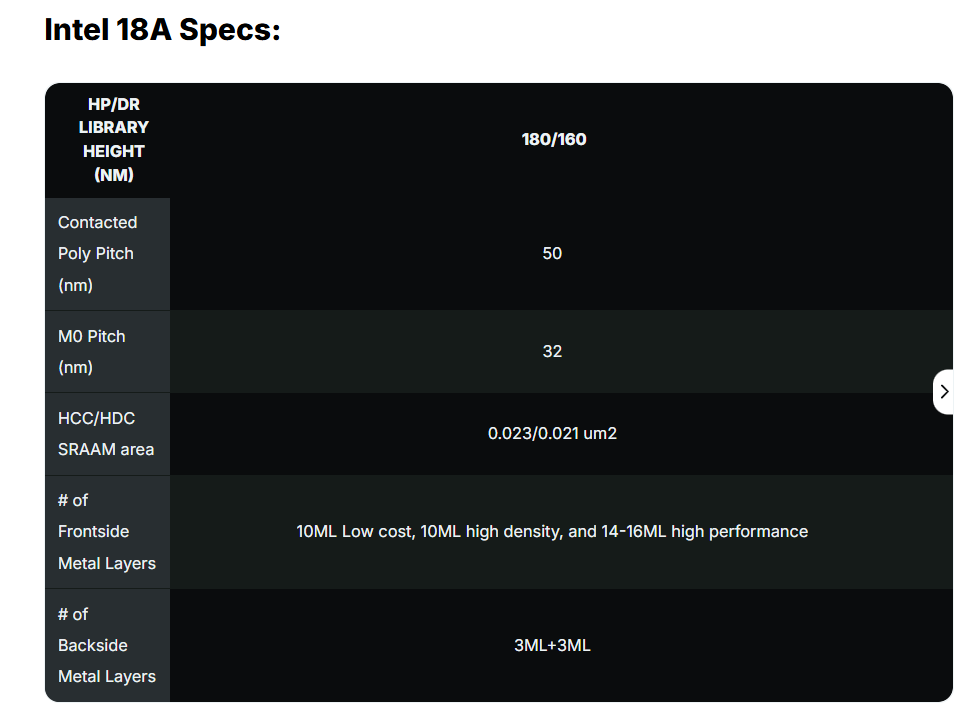969x711 pixels.
Task: Select the Intel 18A Specs heading
Action: pyautogui.click(x=163, y=30)
